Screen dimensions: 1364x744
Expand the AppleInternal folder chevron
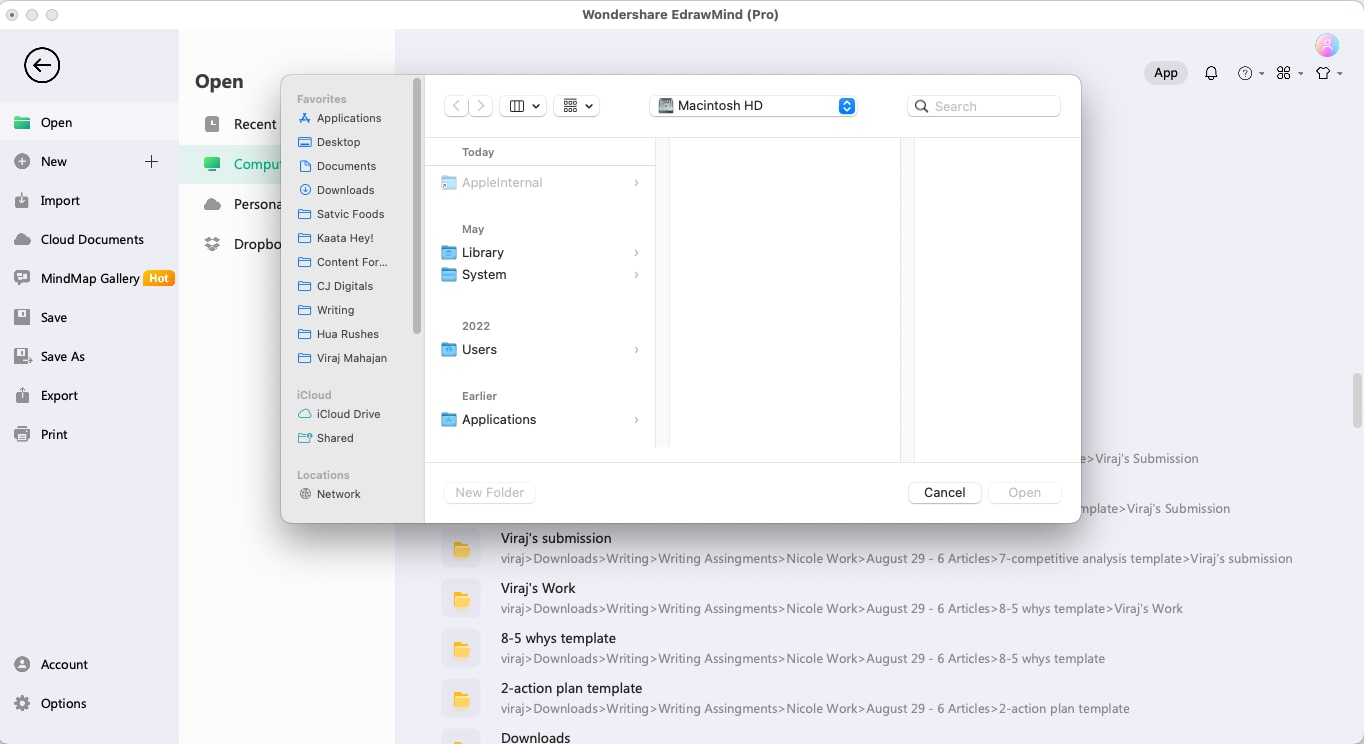point(636,183)
